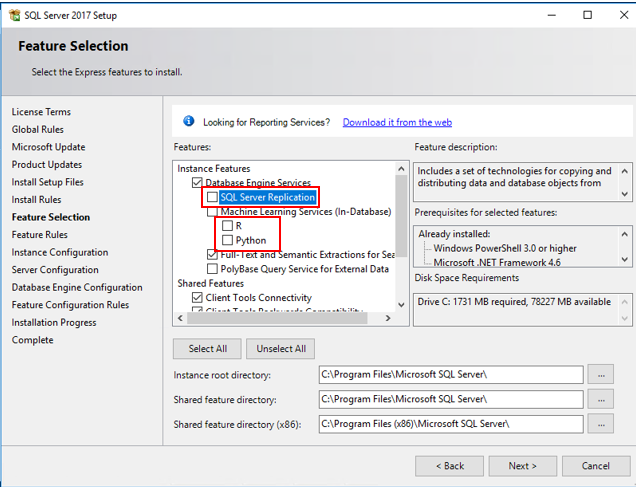
Task: Tick the Python checkbox
Action: [228, 241]
